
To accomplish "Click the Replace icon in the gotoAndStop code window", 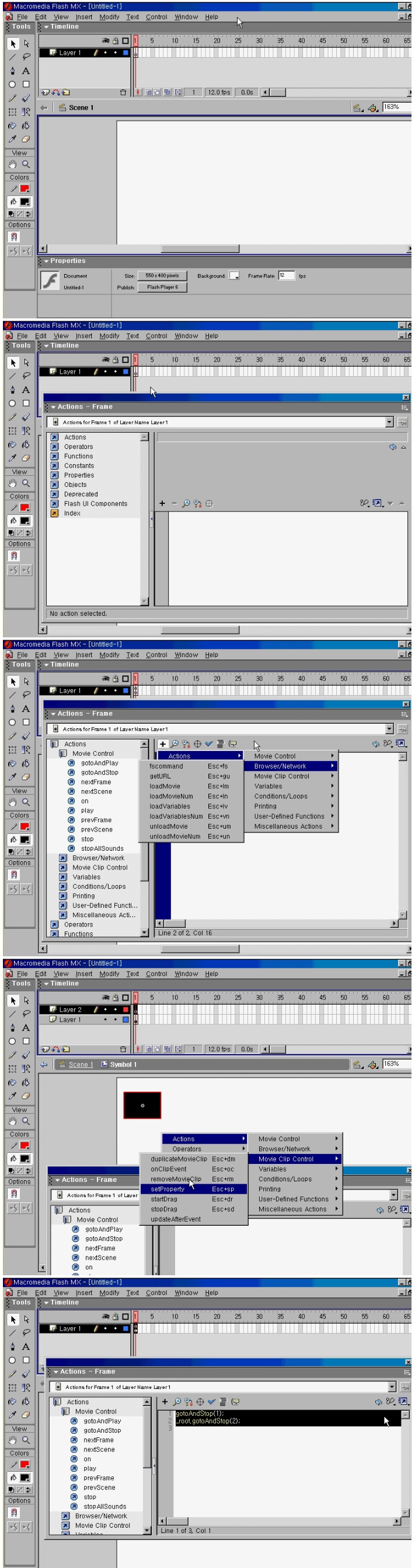I will point(189,1401).
